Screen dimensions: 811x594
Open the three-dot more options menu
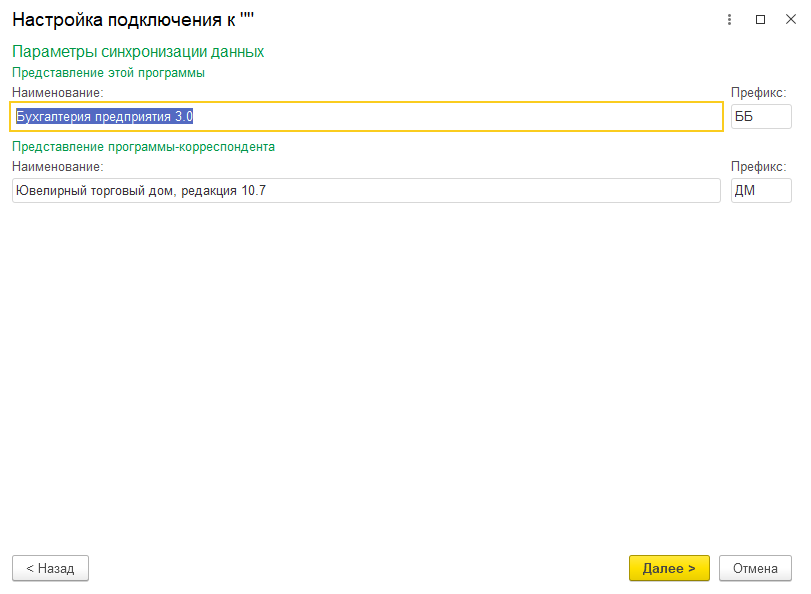pyautogui.click(x=729, y=20)
